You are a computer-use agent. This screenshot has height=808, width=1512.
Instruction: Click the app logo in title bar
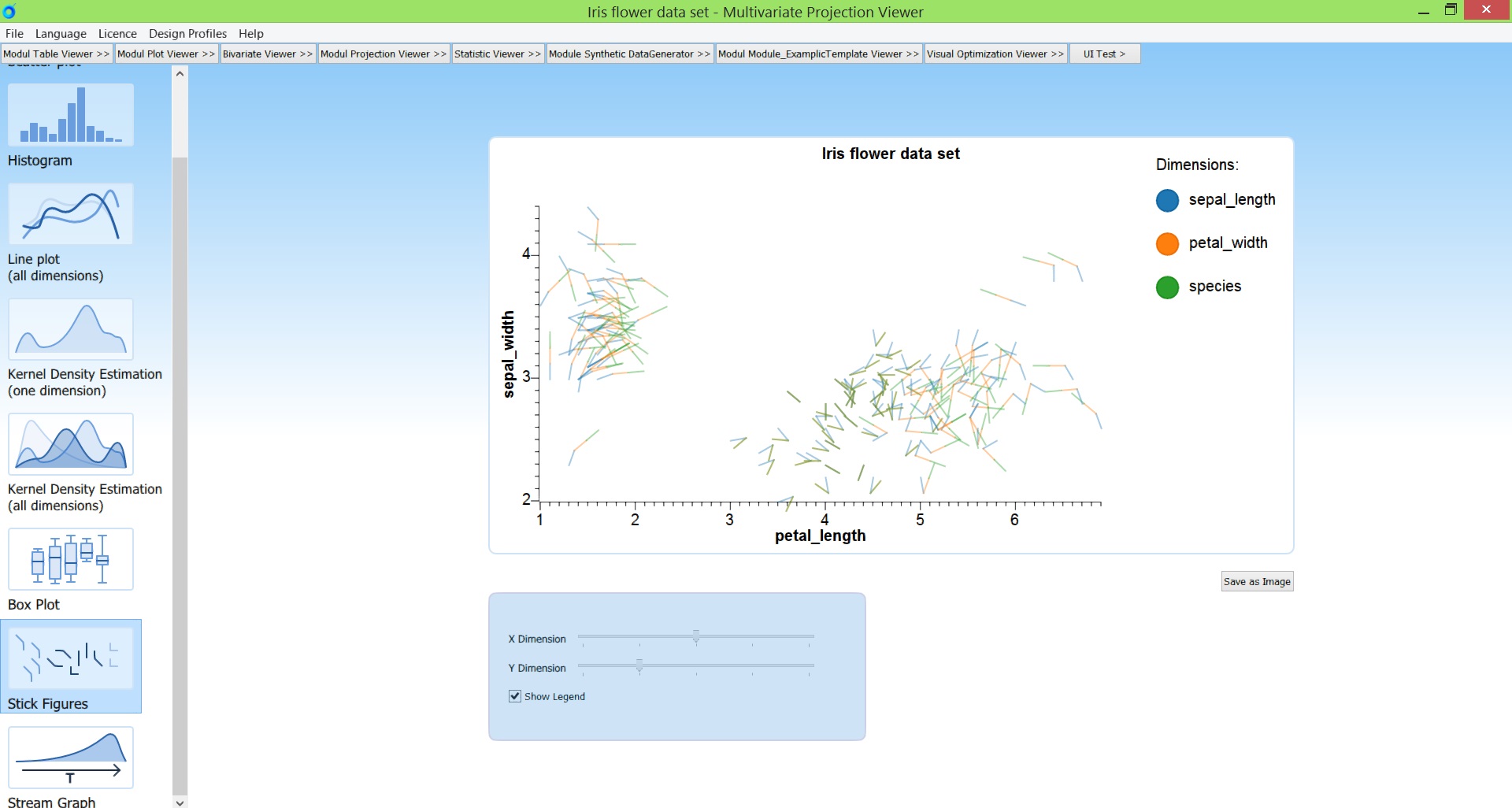[9, 11]
